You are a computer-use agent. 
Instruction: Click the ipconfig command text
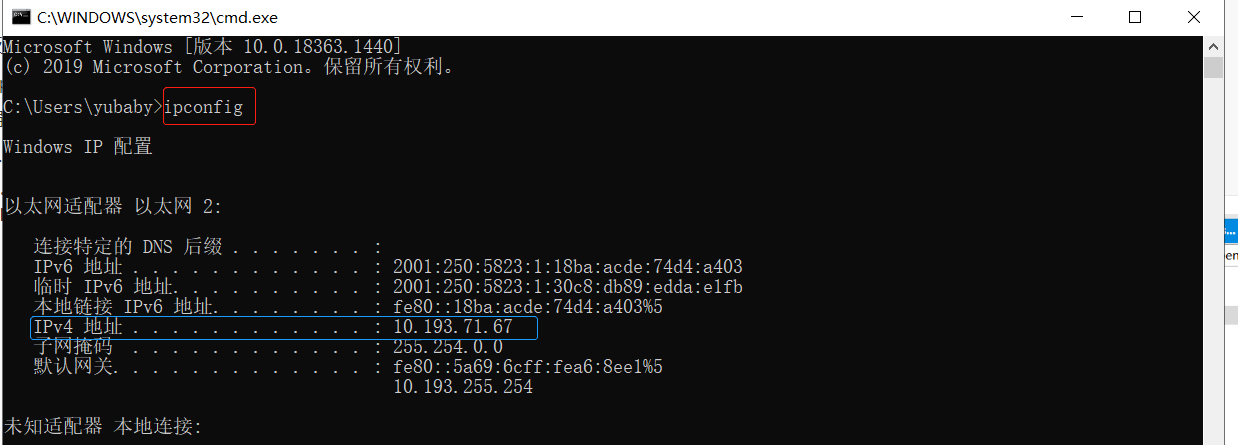(x=204, y=107)
